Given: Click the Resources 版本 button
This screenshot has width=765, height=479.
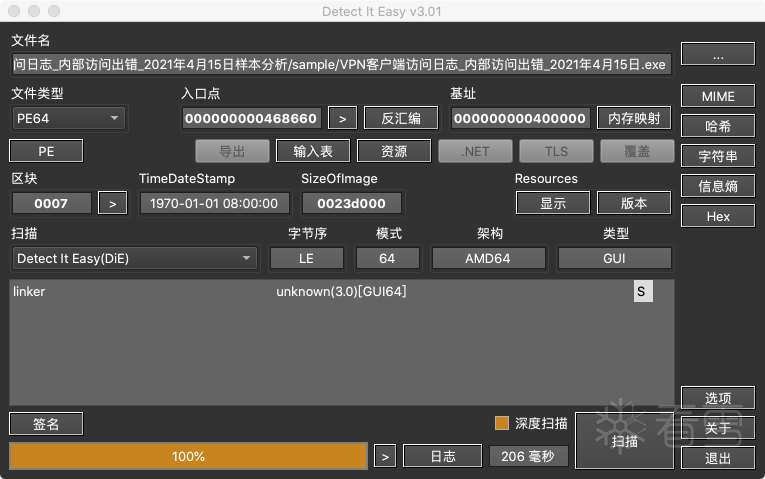Looking at the screenshot, I should (634, 203).
